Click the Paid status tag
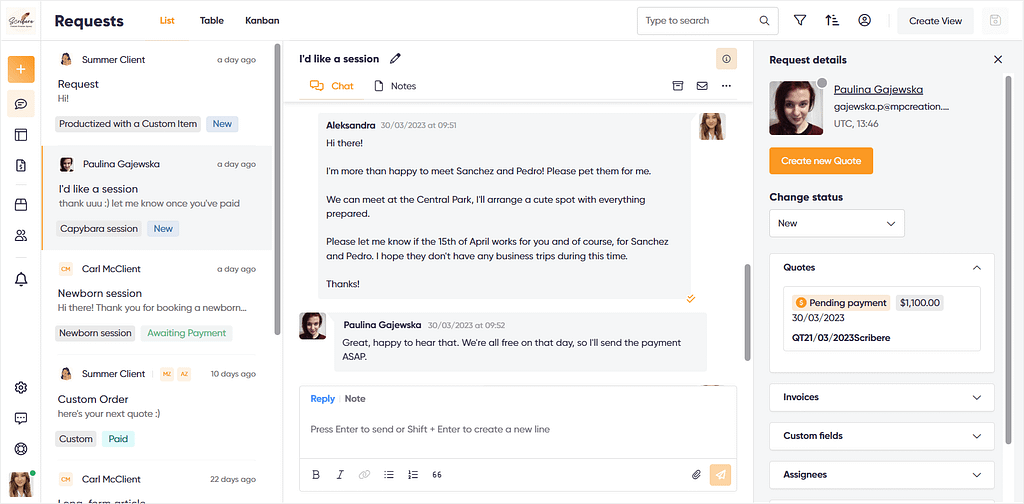 click(118, 439)
